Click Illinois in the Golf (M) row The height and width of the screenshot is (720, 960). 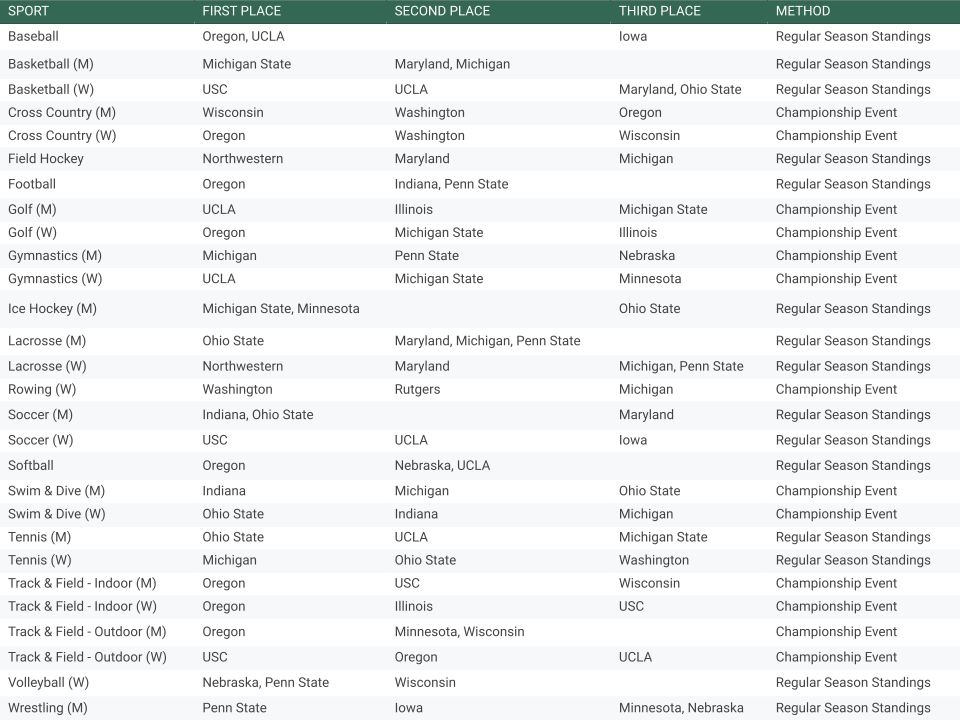[x=413, y=209]
